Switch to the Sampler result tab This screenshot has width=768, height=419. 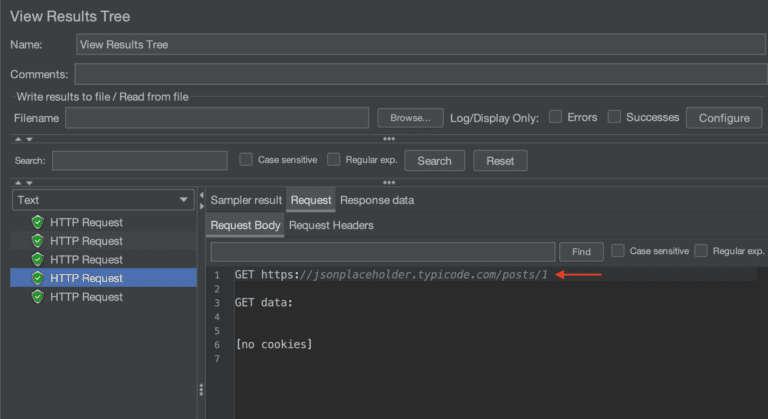pyautogui.click(x=246, y=200)
